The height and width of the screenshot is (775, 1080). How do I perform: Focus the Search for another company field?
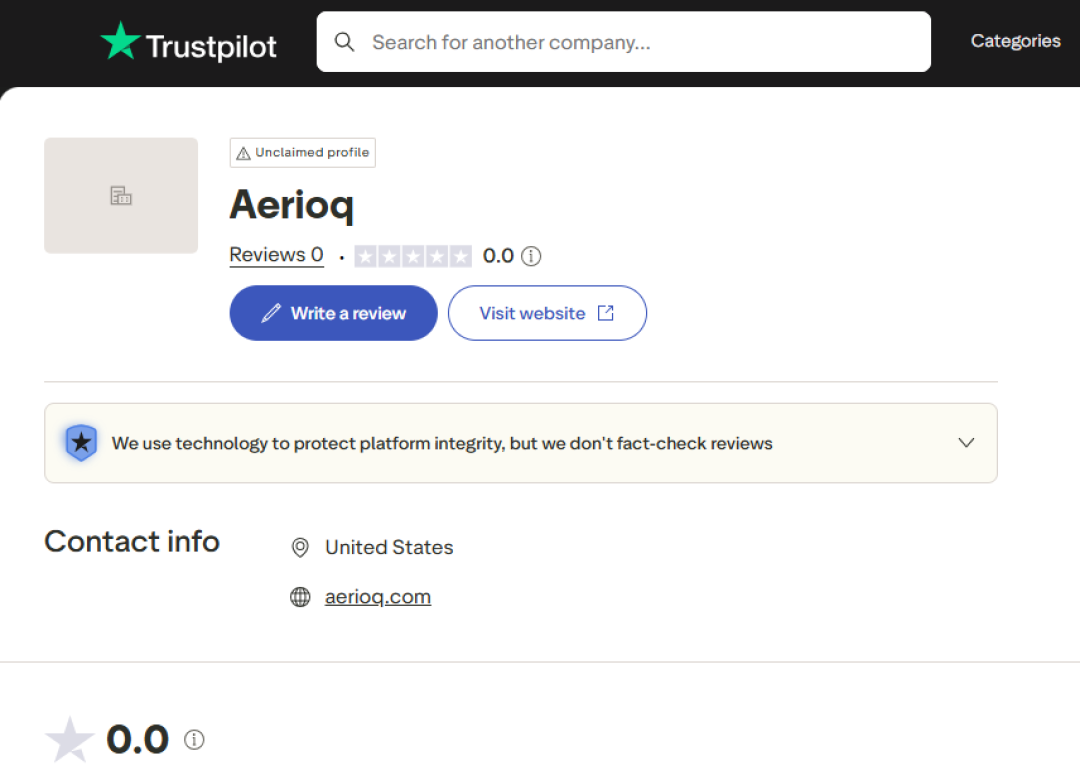click(623, 42)
